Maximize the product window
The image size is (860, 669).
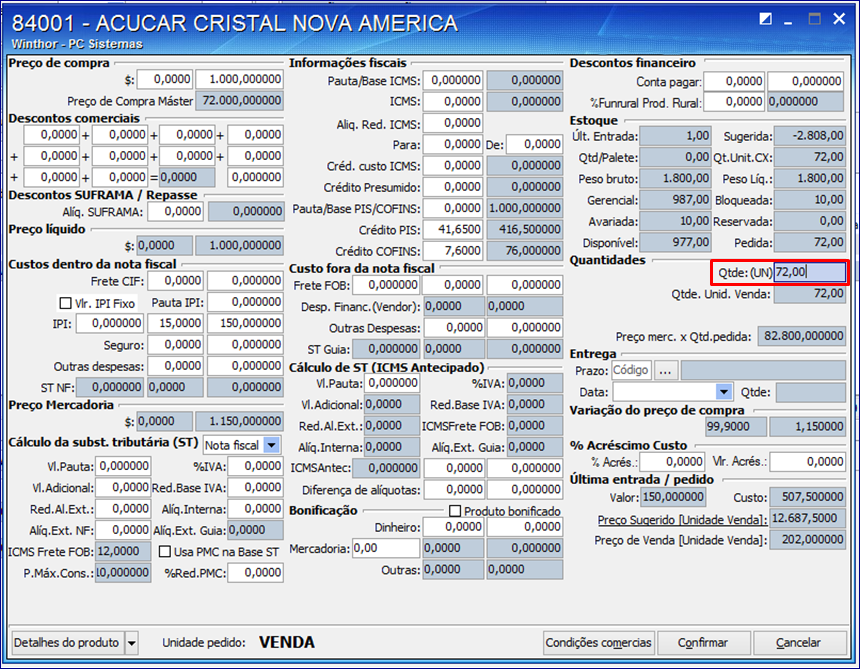(x=814, y=19)
